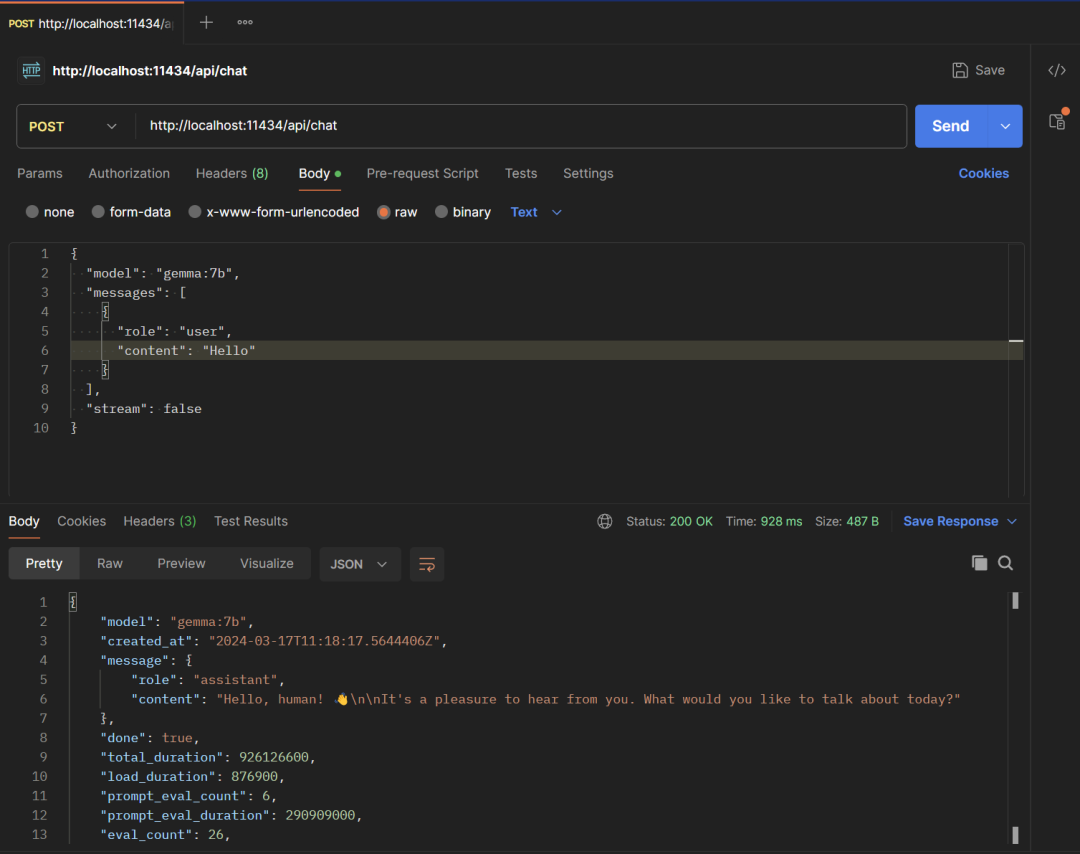Click the copy response icon
This screenshot has width=1080, height=854.
click(x=979, y=563)
